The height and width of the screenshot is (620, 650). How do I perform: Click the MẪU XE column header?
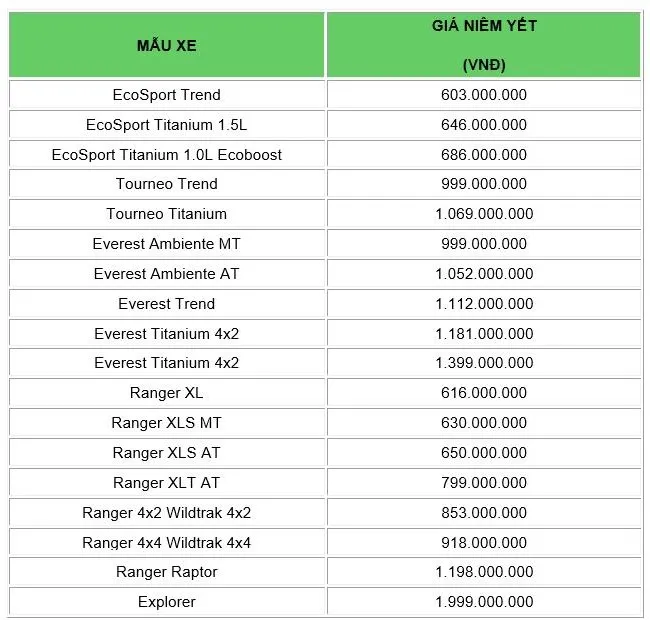pyautogui.click(x=166, y=46)
